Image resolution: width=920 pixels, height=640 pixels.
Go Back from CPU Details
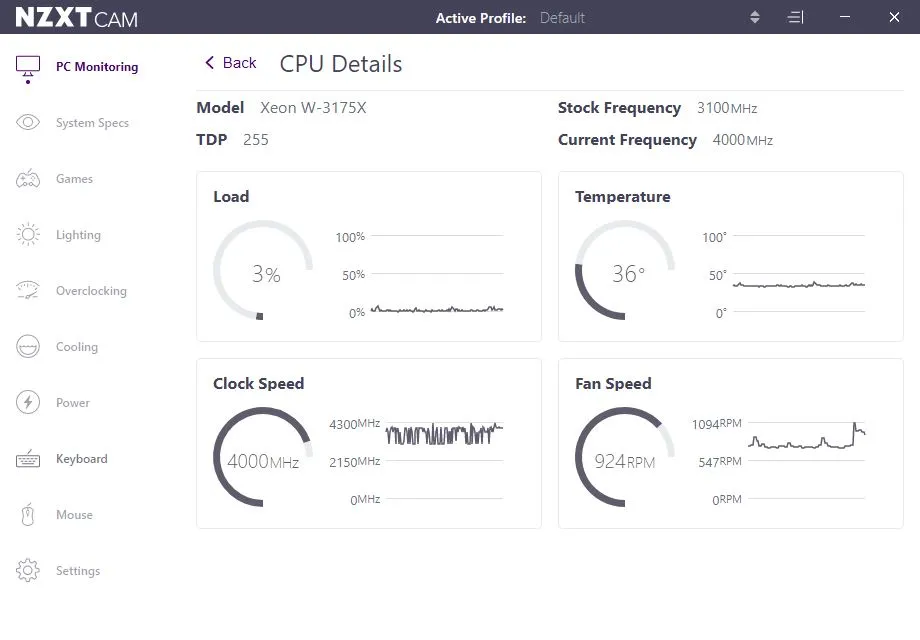[231, 63]
